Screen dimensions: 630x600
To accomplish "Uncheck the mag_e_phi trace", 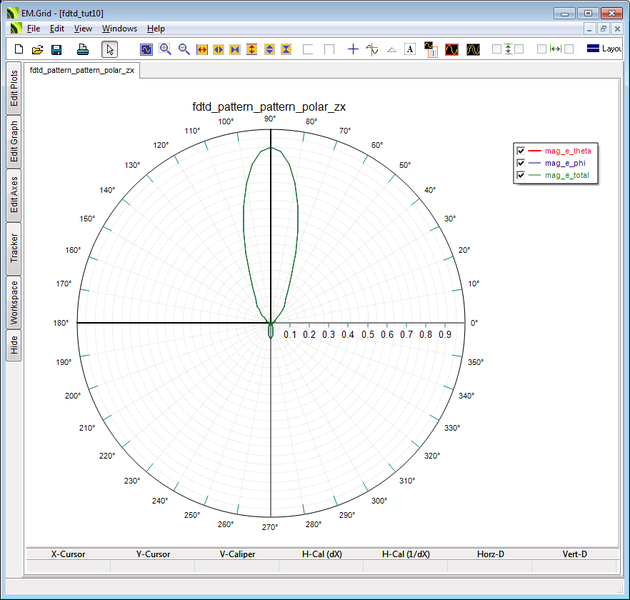I will pos(521,163).
